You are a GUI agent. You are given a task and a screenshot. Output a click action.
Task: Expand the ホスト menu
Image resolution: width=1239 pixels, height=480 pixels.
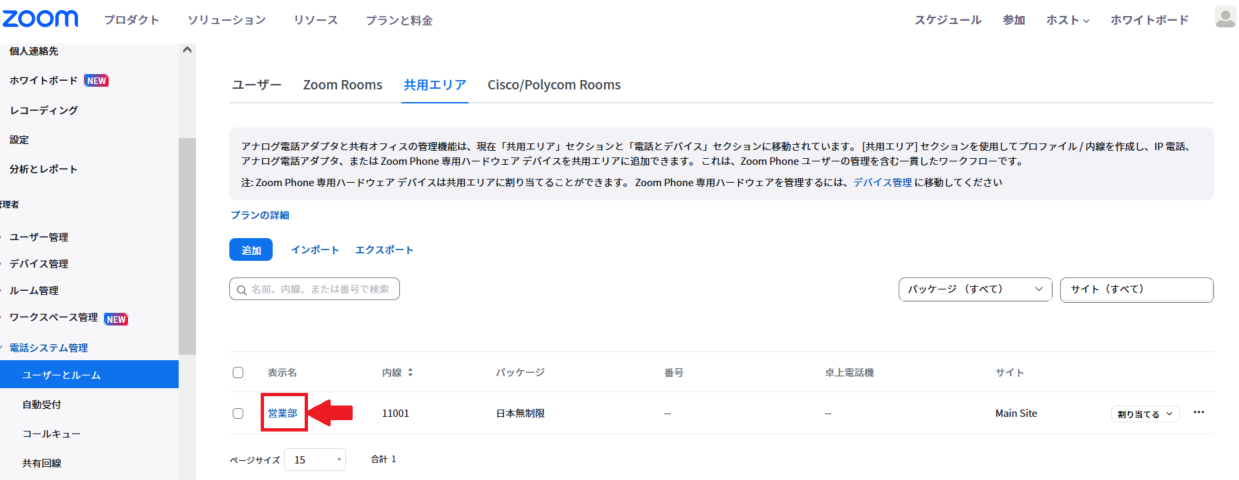point(1067,20)
